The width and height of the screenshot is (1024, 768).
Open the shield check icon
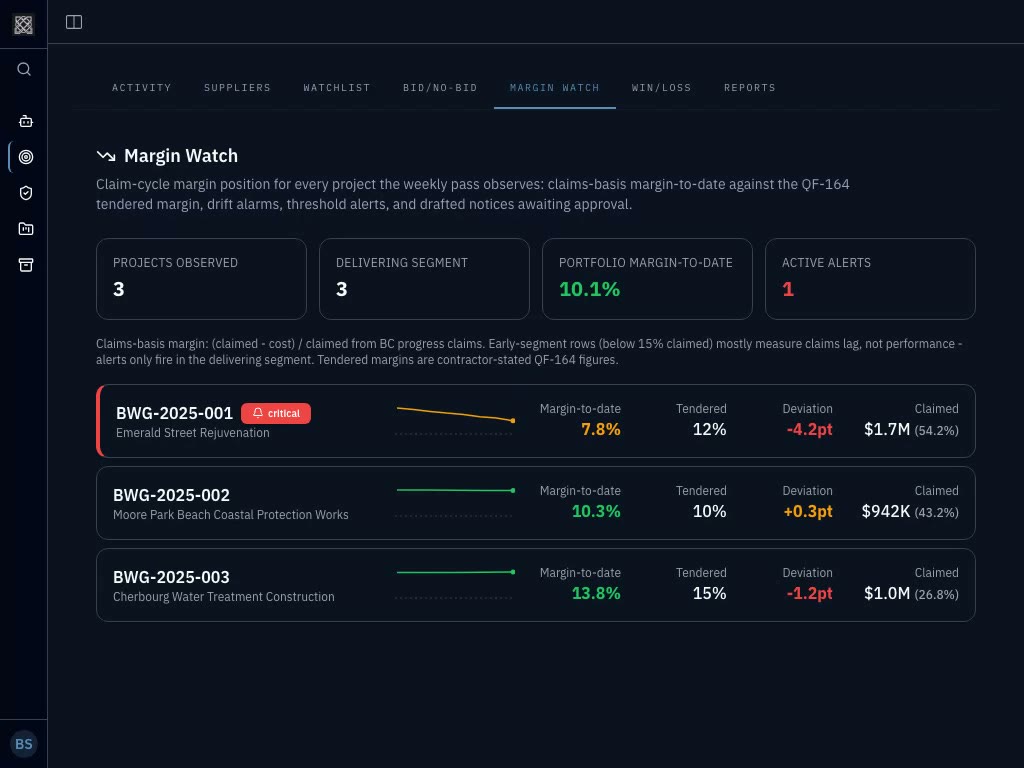pyautogui.click(x=25, y=193)
